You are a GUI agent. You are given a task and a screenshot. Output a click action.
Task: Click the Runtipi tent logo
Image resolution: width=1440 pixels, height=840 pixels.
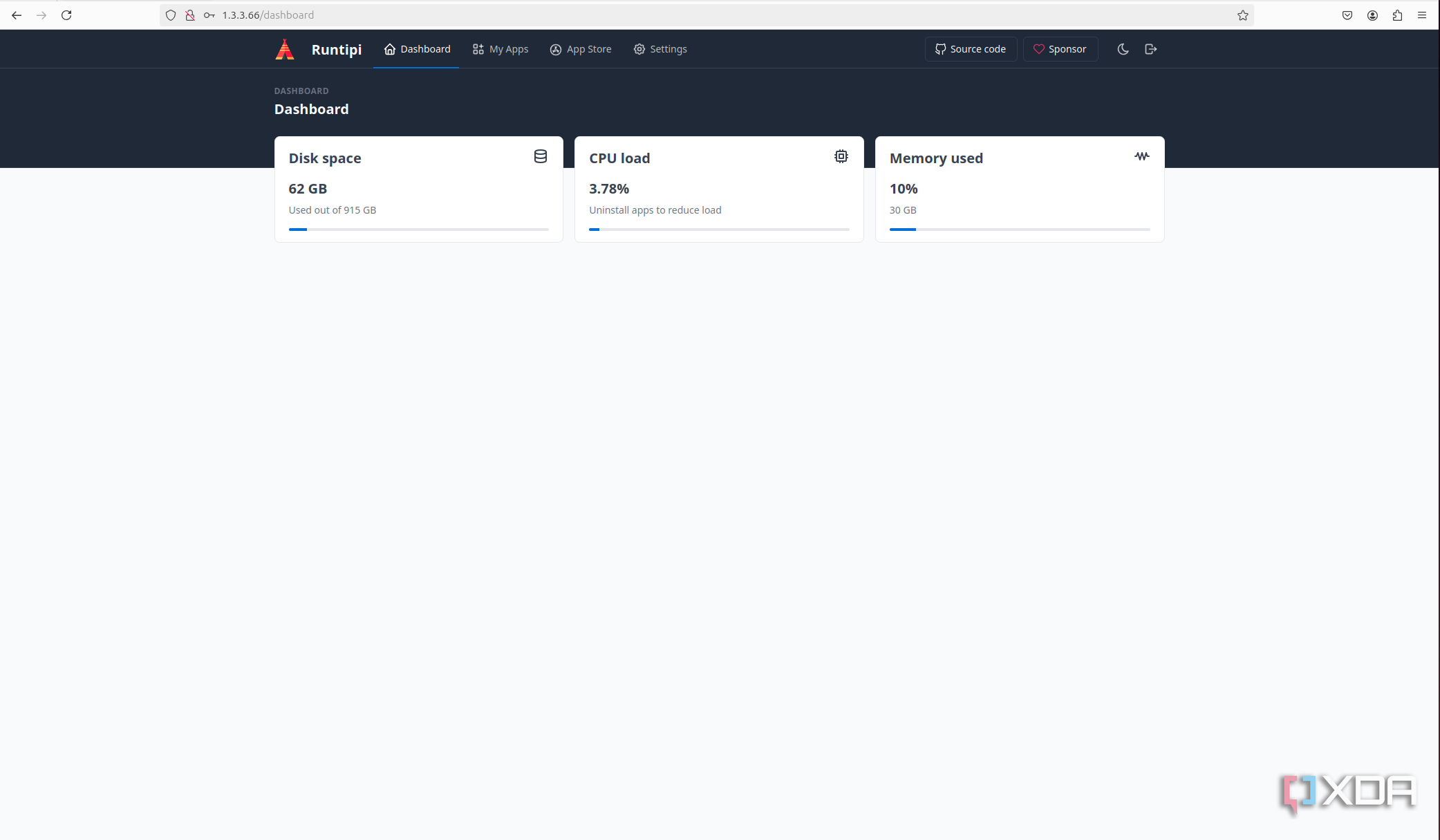pos(285,49)
